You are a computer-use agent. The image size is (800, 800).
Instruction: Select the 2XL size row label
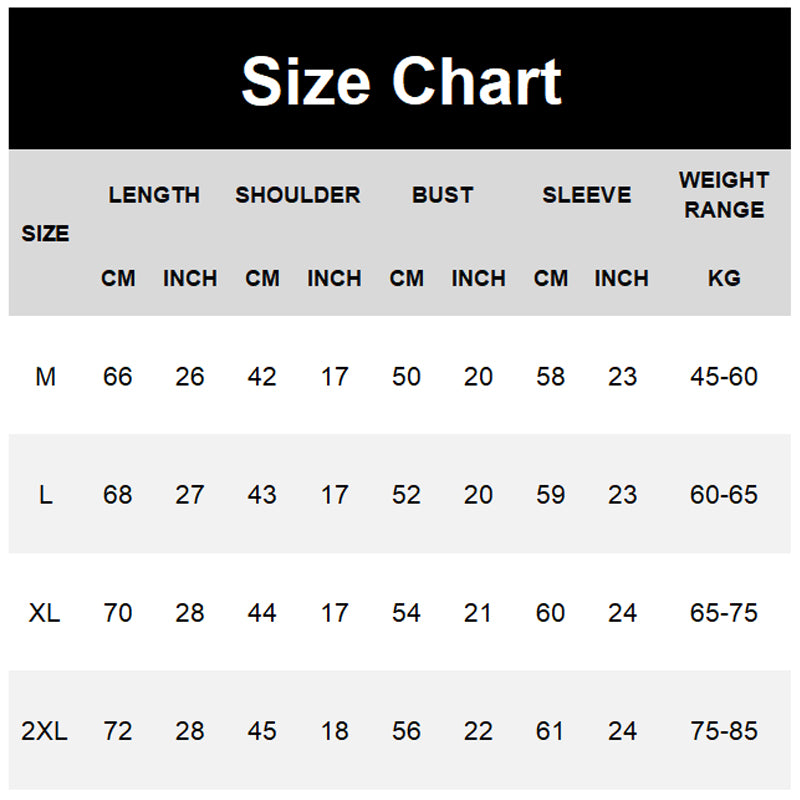[x=45, y=731]
